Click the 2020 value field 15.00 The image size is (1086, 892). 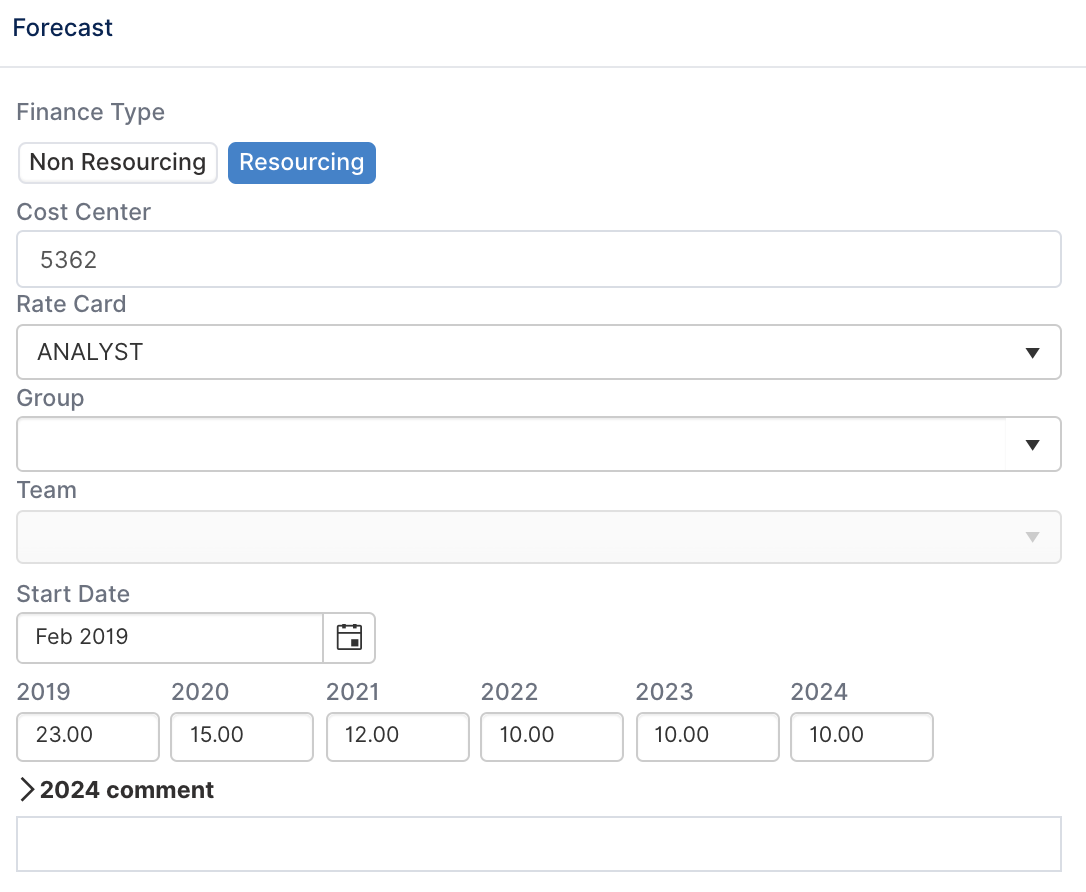tap(242, 736)
